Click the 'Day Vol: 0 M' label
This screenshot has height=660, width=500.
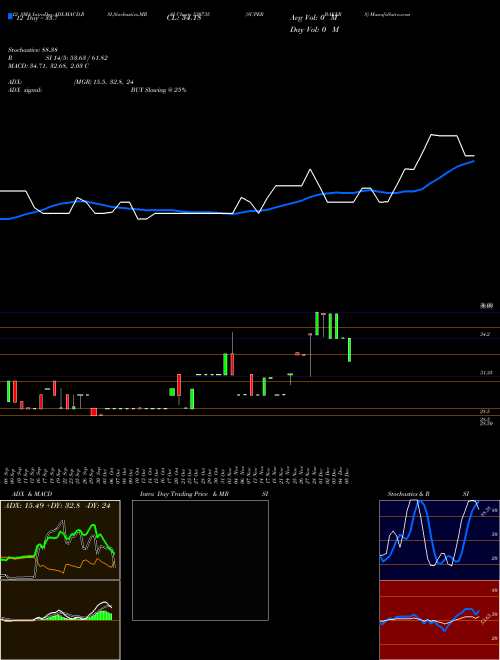(314, 30)
